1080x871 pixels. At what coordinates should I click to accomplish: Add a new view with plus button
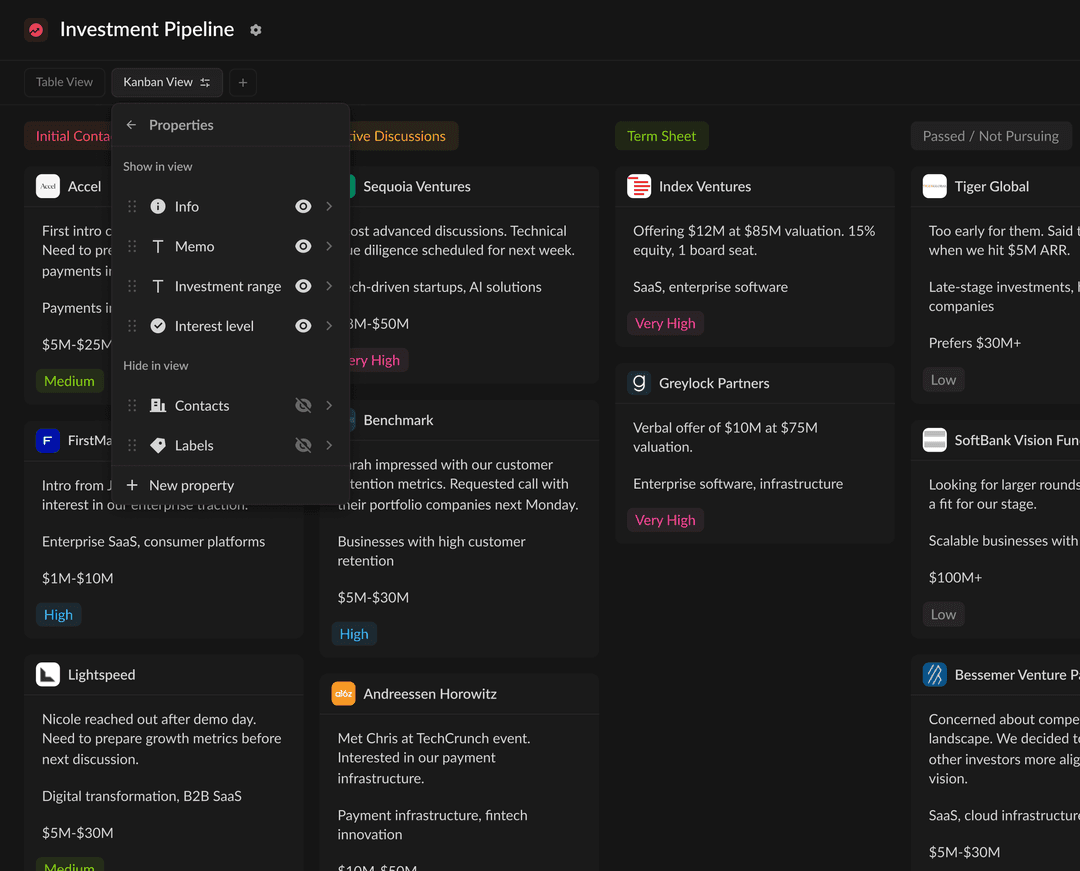coord(242,83)
